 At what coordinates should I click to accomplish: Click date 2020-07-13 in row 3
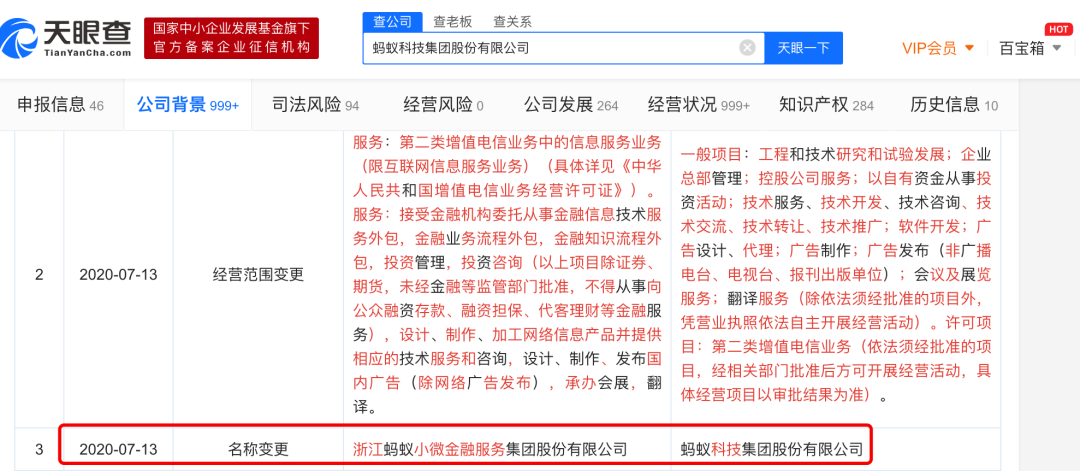(x=118, y=450)
